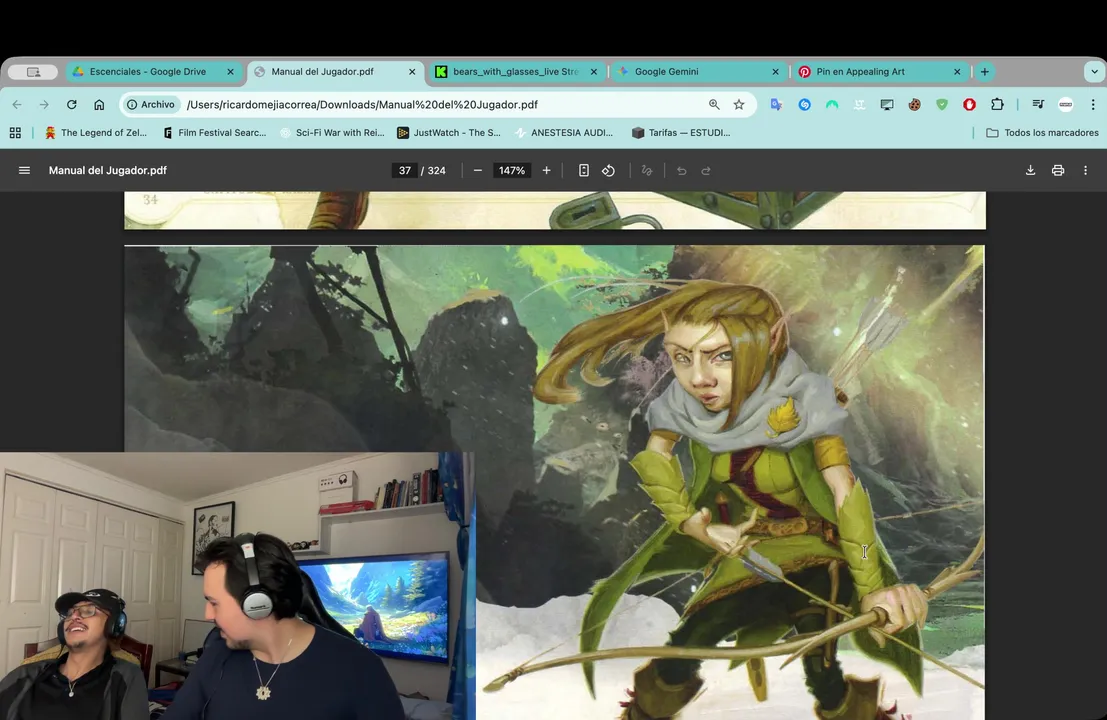Screen dimensions: 1107x720
Task: Go forward in browser history
Action: pos(44,104)
